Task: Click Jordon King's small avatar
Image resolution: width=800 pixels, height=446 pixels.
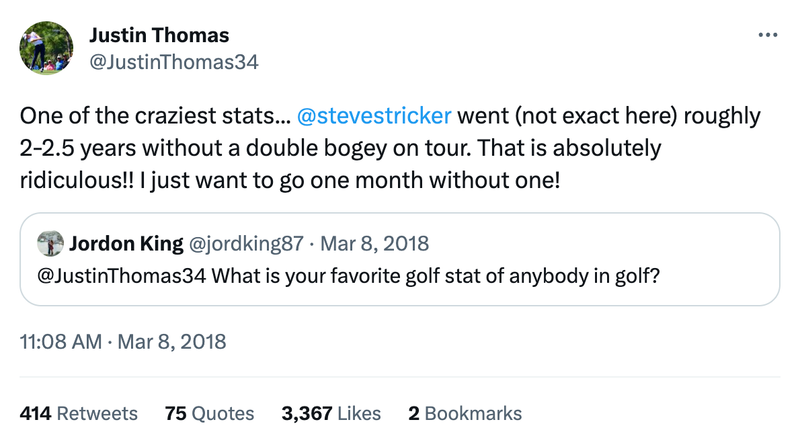Action: tap(49, 243)
